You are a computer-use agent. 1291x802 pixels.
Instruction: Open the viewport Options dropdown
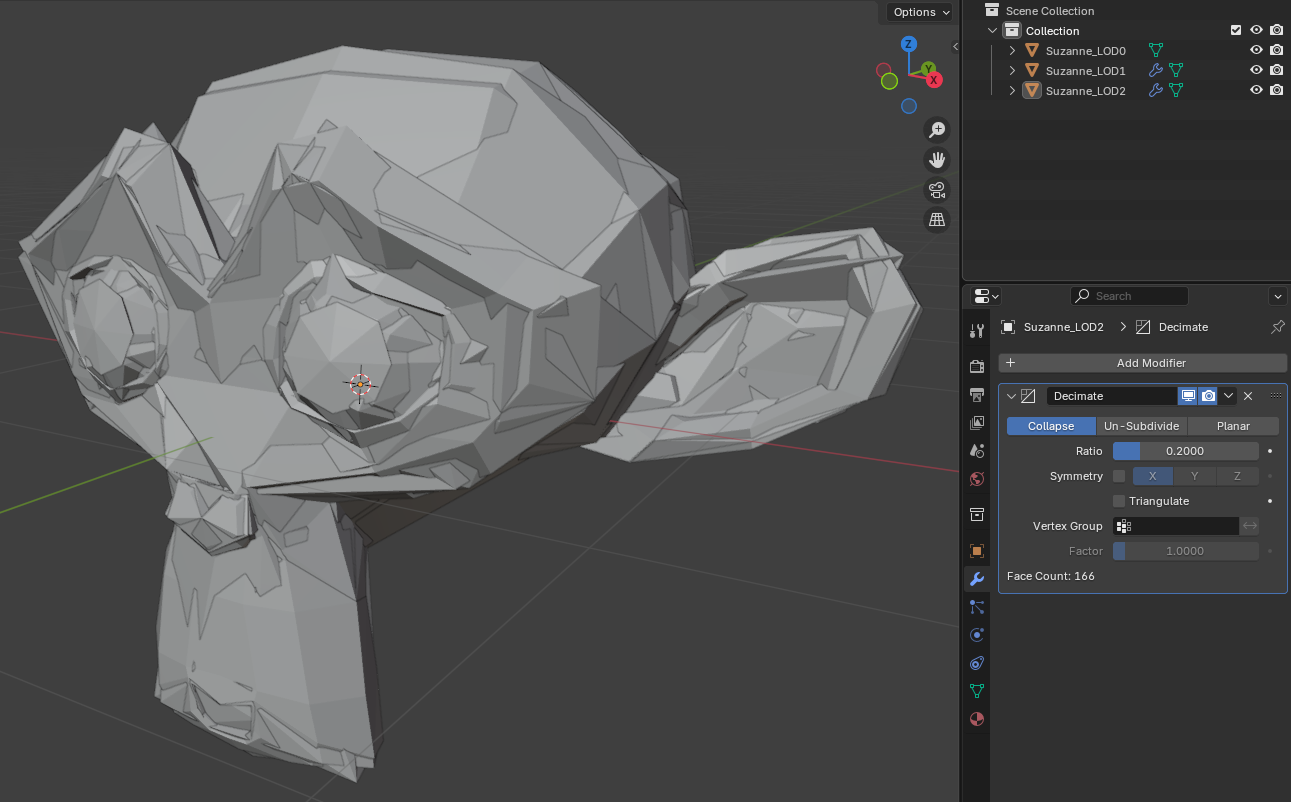(921, 12)
